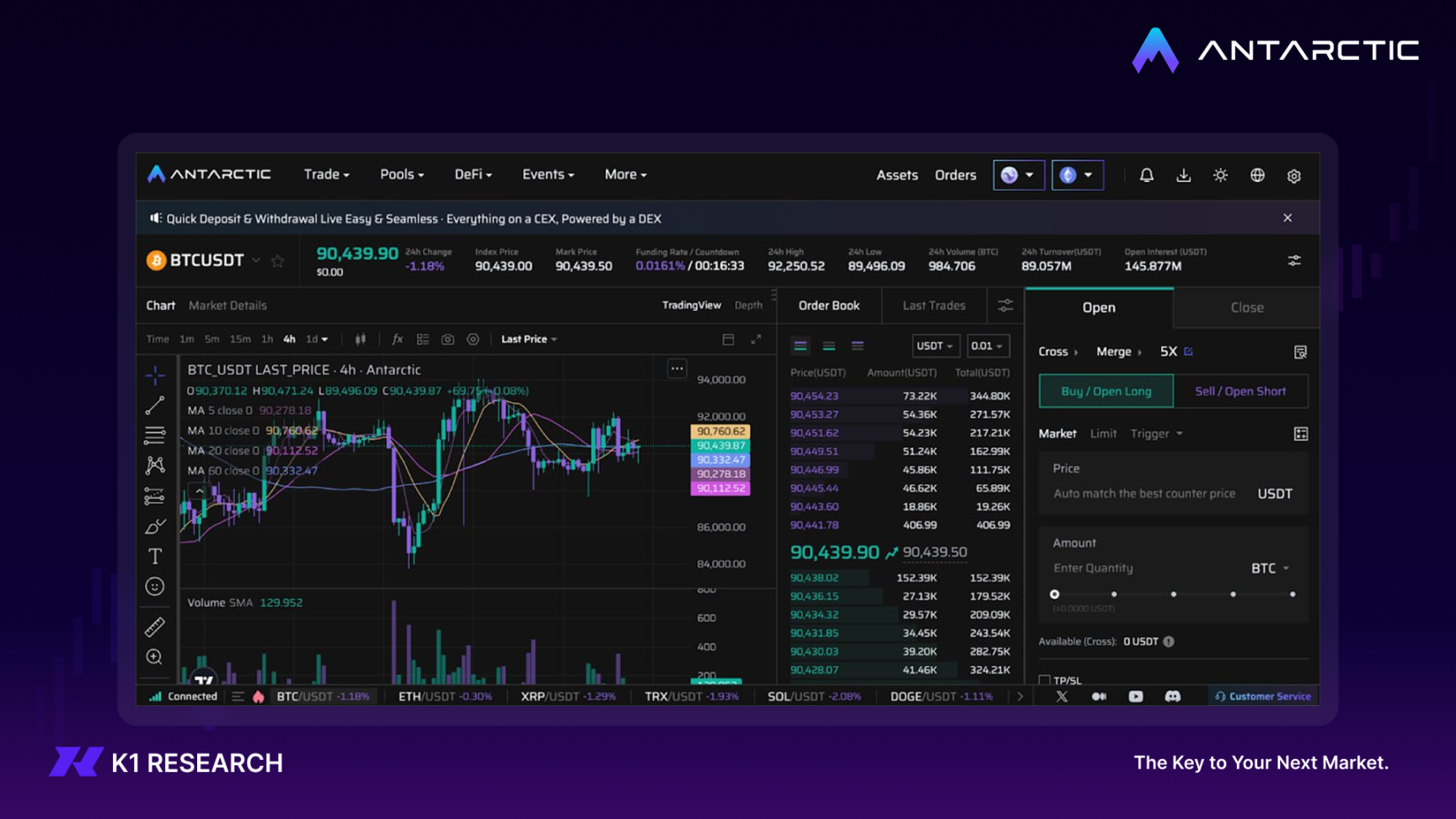This screenshot has height=819, width=1456.
Task: Expand the Trade menu dropdown
Action: pos(326,174)
